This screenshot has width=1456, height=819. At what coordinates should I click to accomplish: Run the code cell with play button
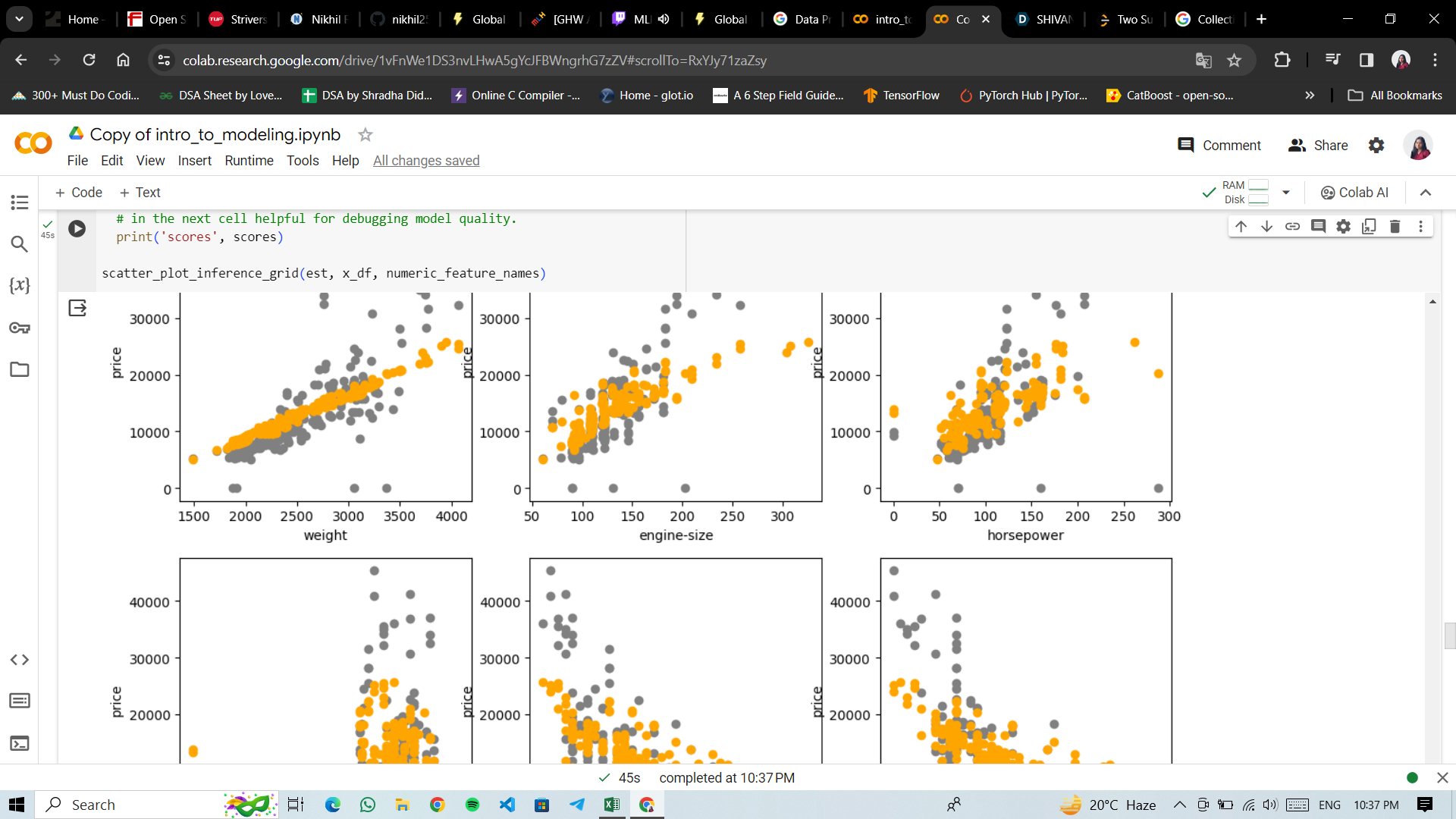[x=77, y=228]
